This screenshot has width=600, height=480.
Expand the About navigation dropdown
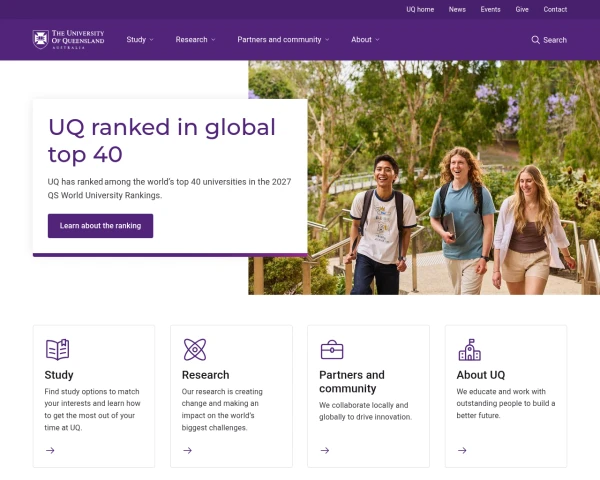pos(365,39)
